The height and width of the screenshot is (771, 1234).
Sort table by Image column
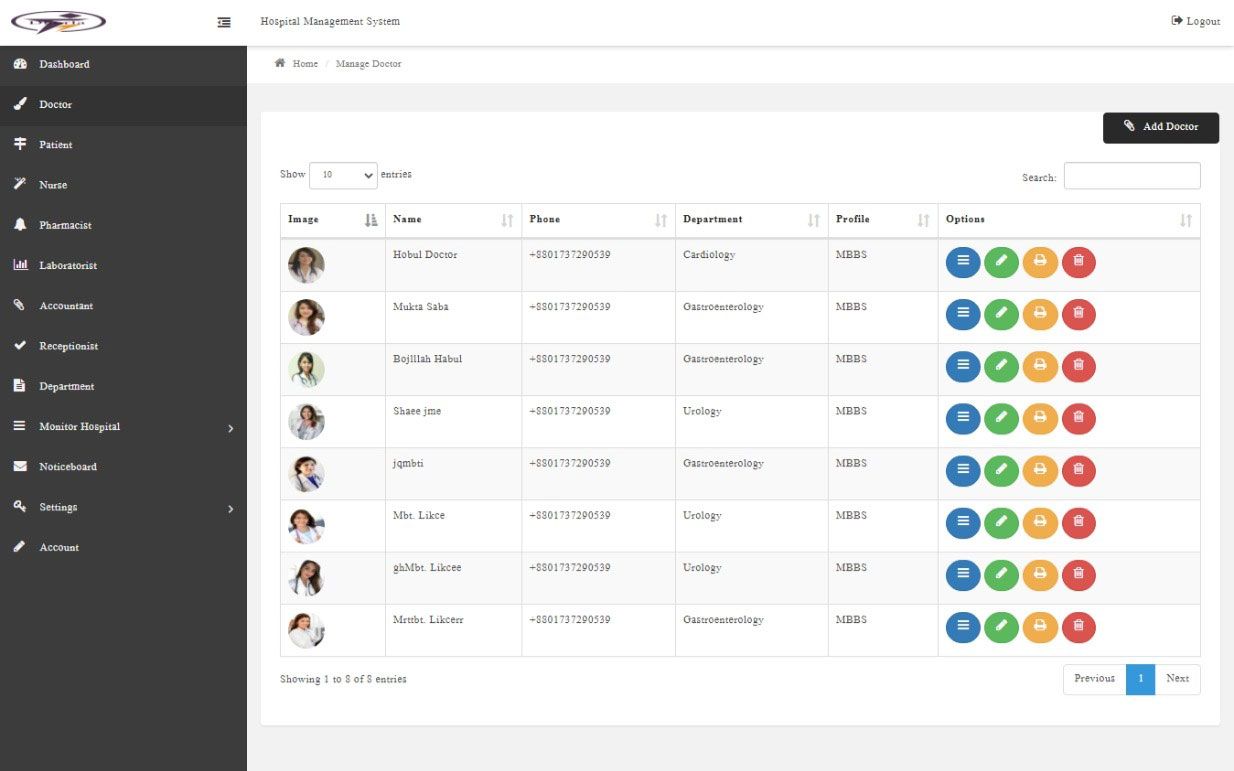pyautogui.click(x=333, y=220)
